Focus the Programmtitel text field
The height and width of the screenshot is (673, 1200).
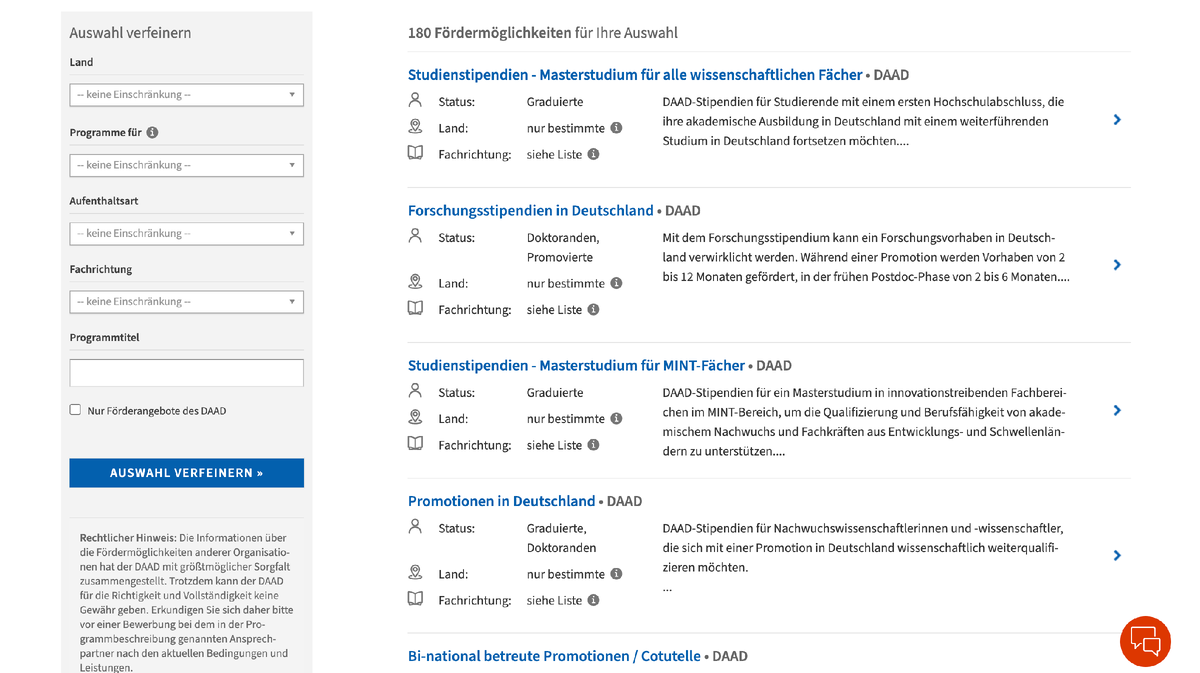[x=186, y=373]
